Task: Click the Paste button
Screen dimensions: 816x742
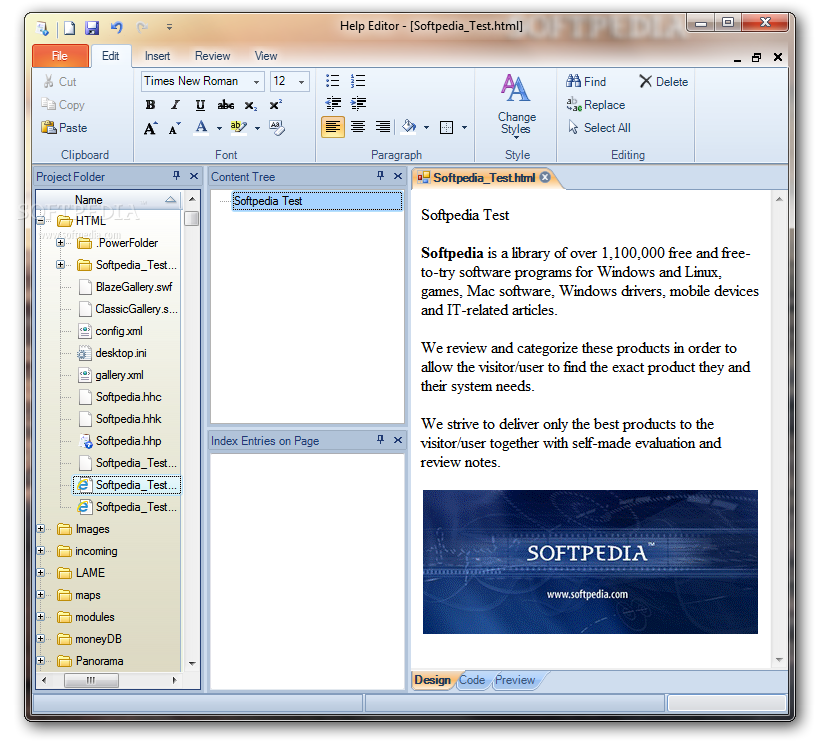Action: click(x=64, y=127)
